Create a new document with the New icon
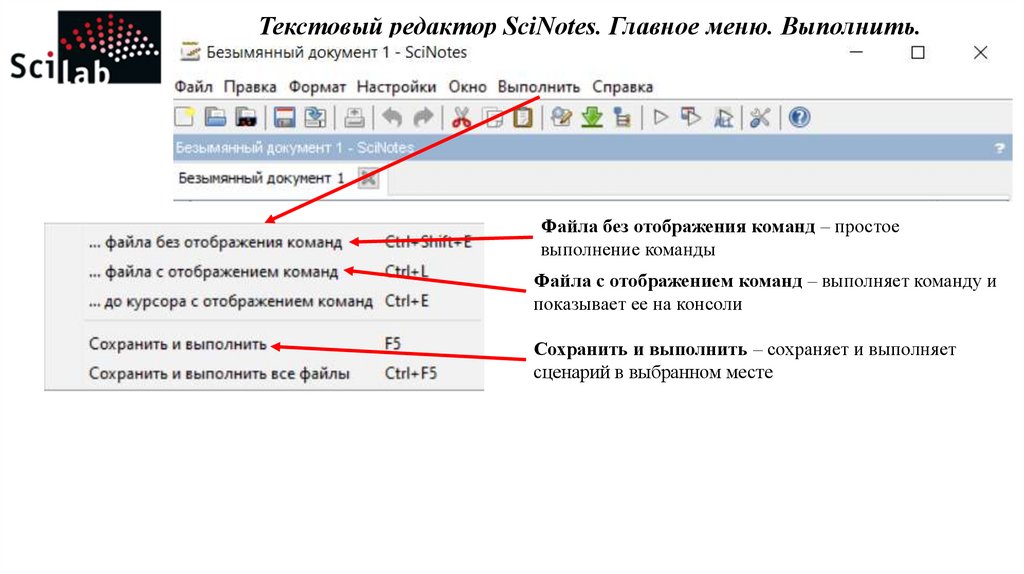The image size is (1024, 574). (185, 118)
